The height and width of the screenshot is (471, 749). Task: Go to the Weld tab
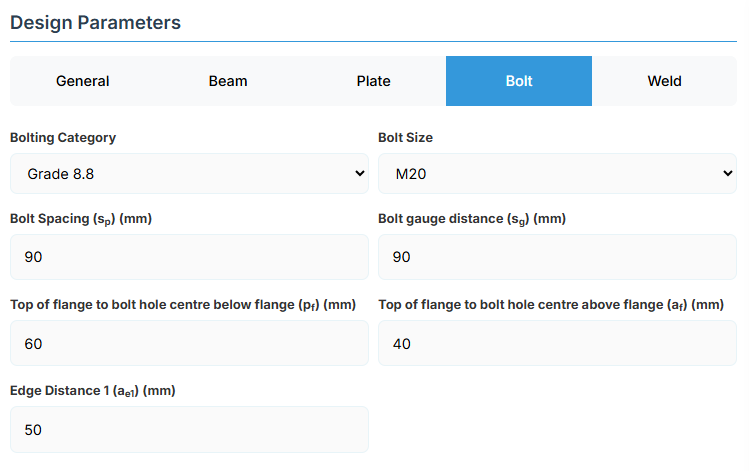coord(664,81)
